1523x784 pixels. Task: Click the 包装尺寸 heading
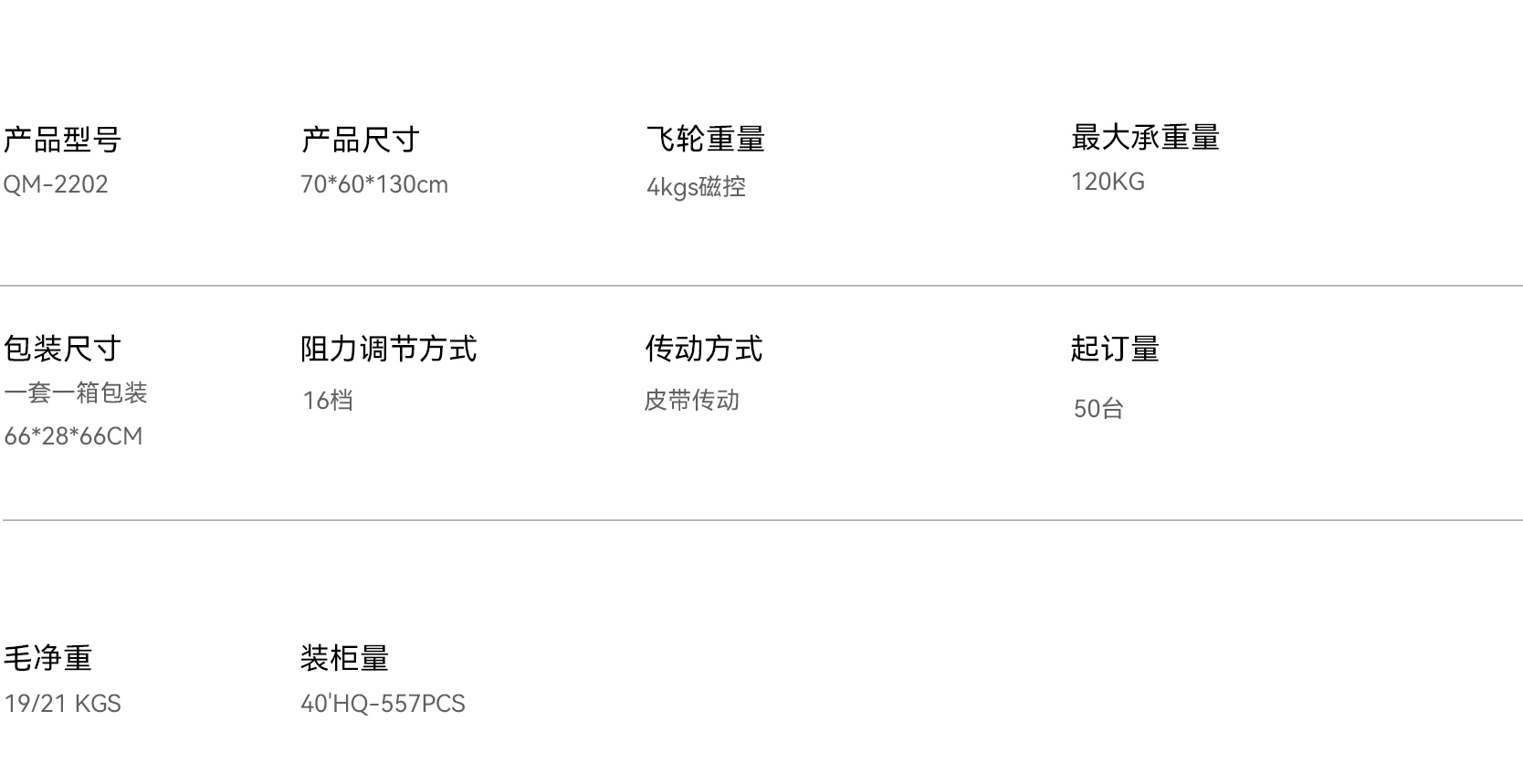coord(62,349)
